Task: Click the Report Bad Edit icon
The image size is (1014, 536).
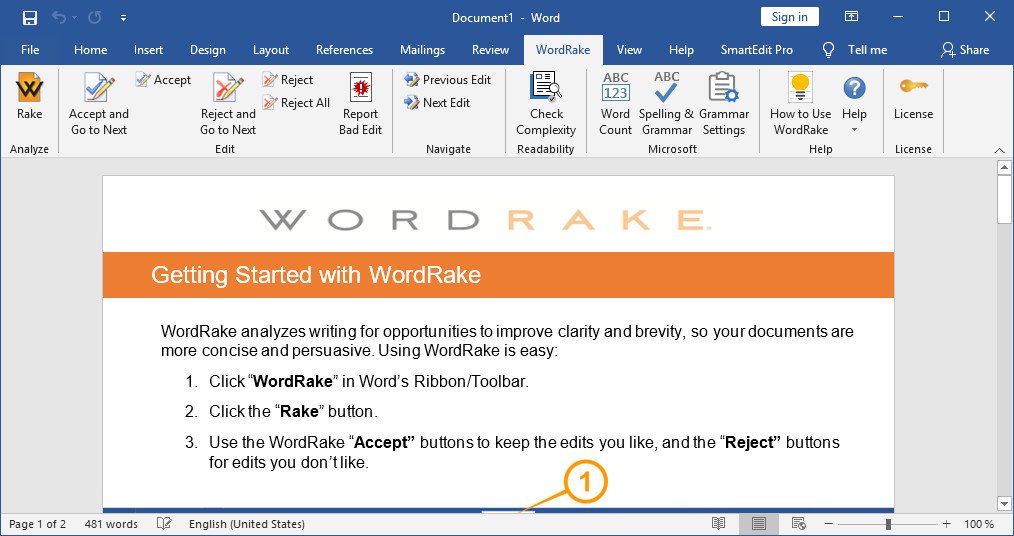Action: pyautogui.click(x=360, y=87)
